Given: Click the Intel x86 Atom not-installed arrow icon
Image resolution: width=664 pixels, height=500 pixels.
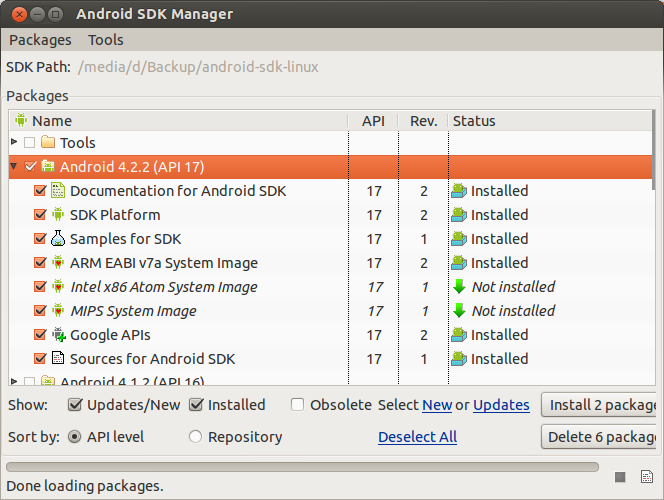Looking at the screenshot, I should (x=459, y=287).
